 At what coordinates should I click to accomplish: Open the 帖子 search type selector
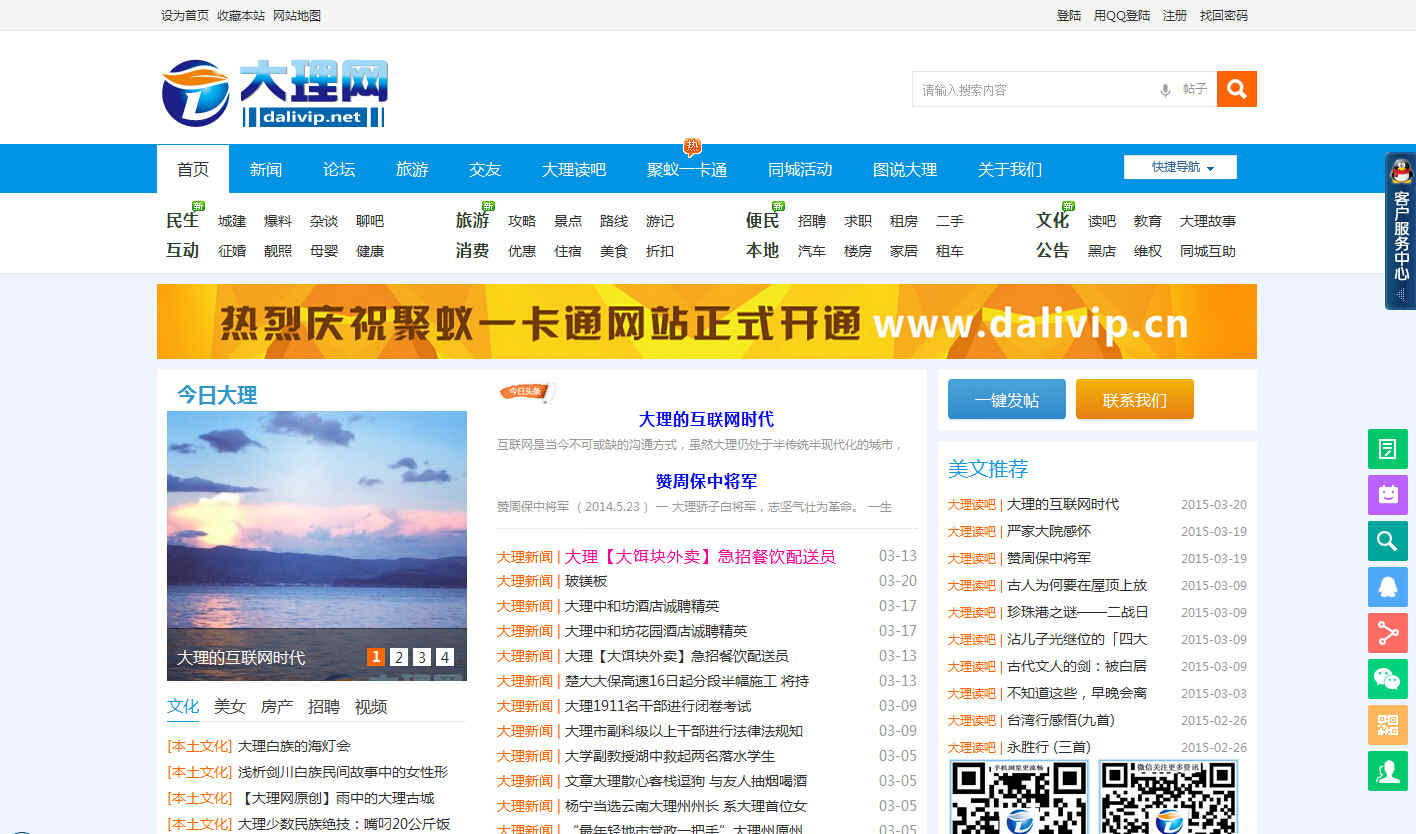click(x=1195, y=90)
